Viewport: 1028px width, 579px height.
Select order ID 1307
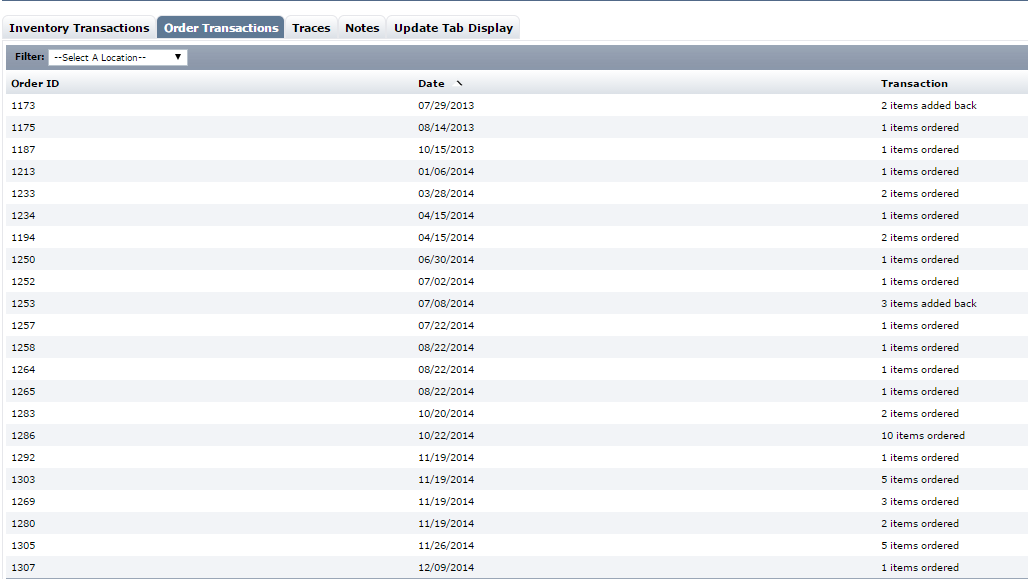[23, 567]
